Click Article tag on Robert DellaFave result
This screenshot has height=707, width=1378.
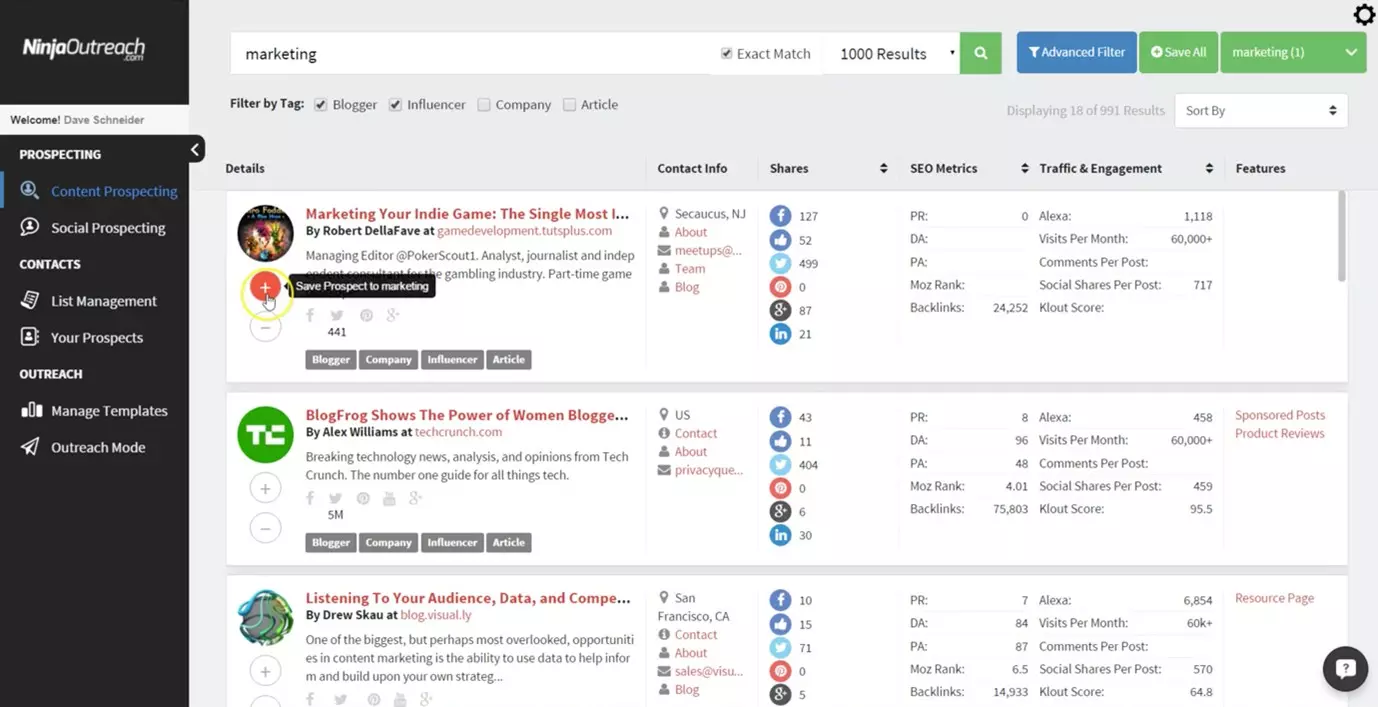click(508, 360)
